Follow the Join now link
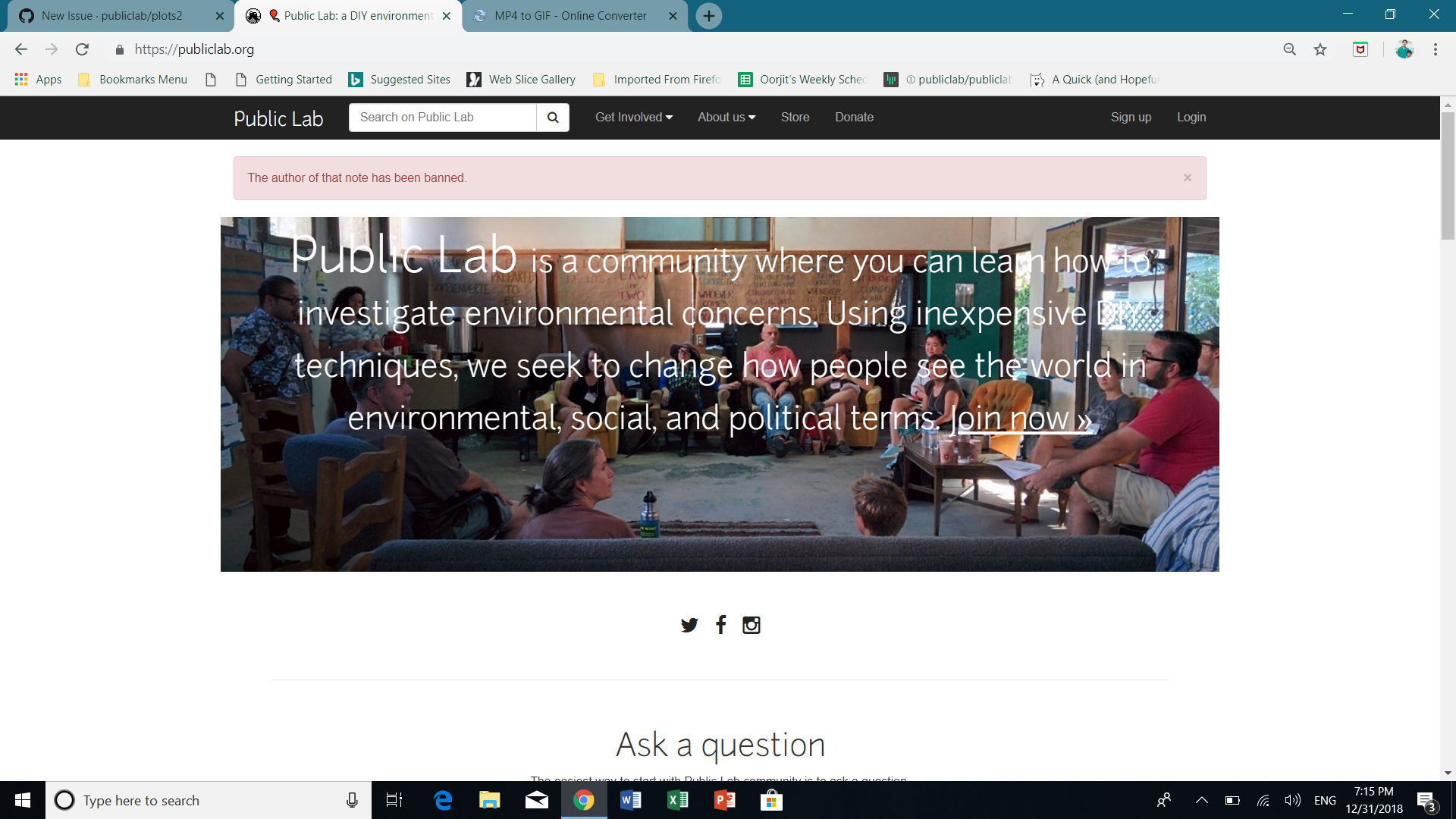 1021,419
